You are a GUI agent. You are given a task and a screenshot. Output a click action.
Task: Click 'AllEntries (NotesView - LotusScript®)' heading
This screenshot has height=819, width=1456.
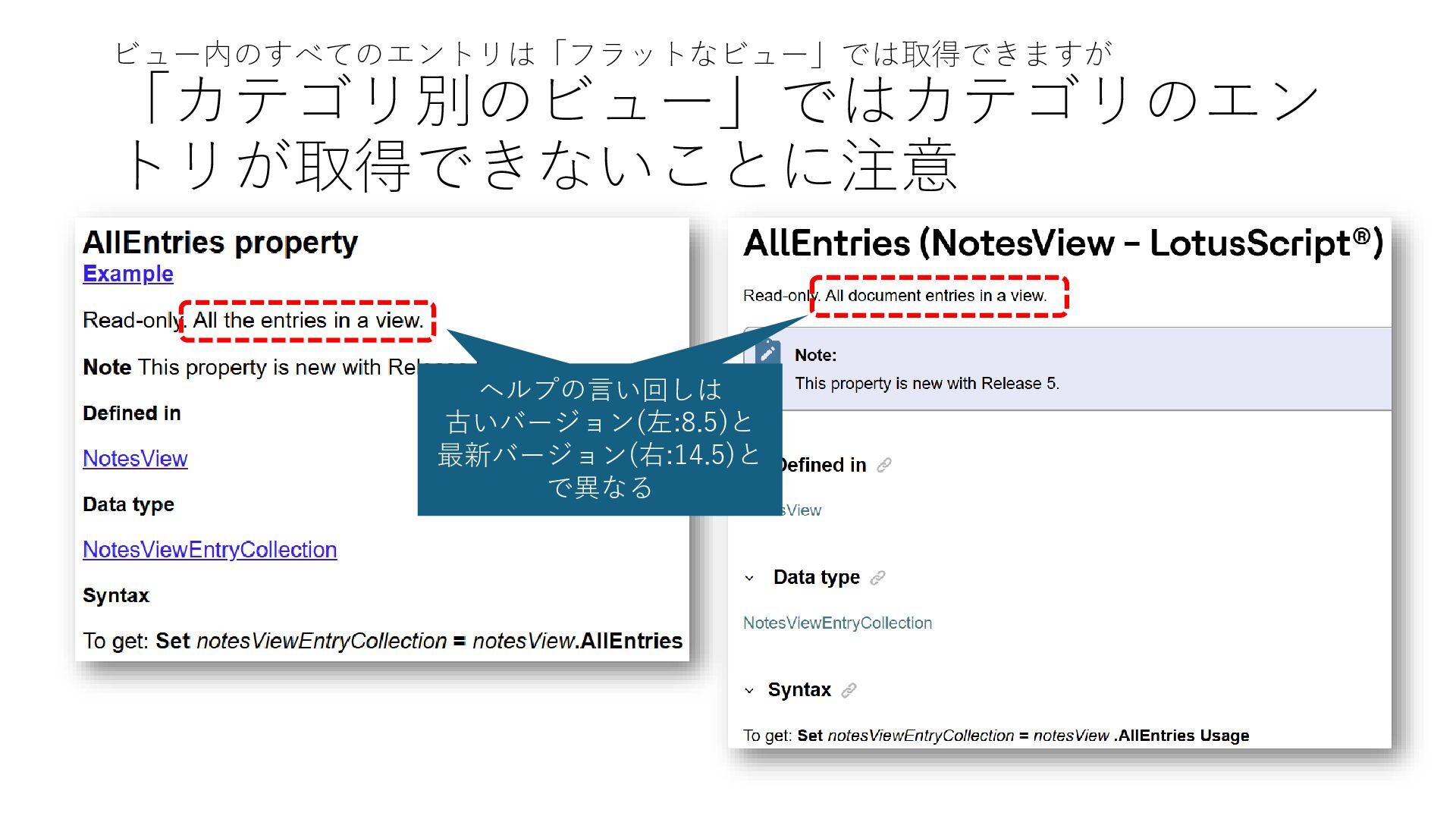pos(1063,244)
